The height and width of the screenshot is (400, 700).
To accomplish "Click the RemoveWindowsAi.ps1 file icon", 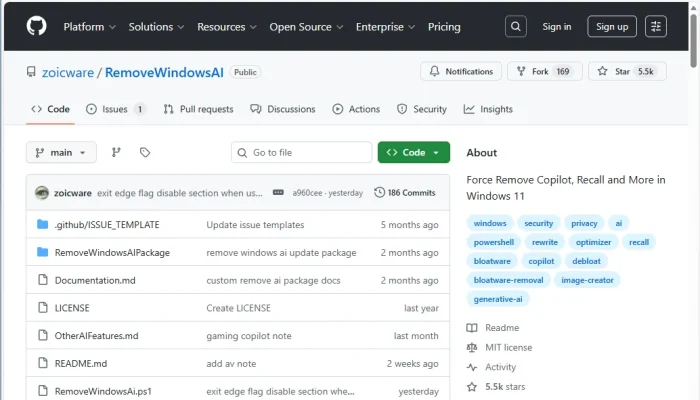I will [x=43, y=391].
